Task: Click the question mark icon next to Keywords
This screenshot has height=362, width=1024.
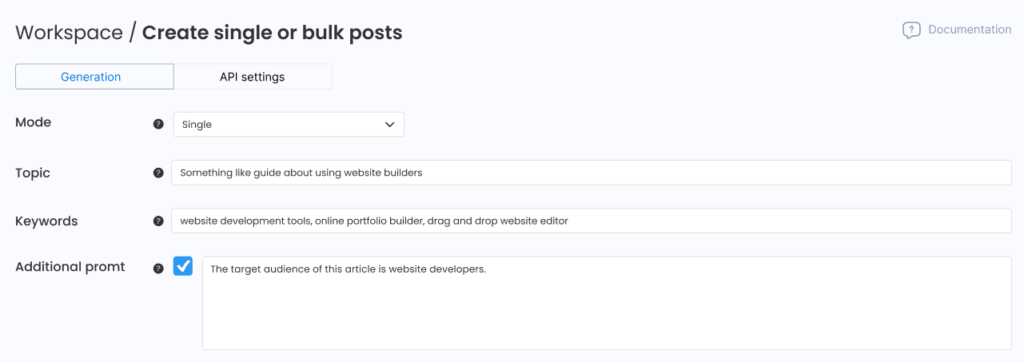Action: (x=158, y=221)
